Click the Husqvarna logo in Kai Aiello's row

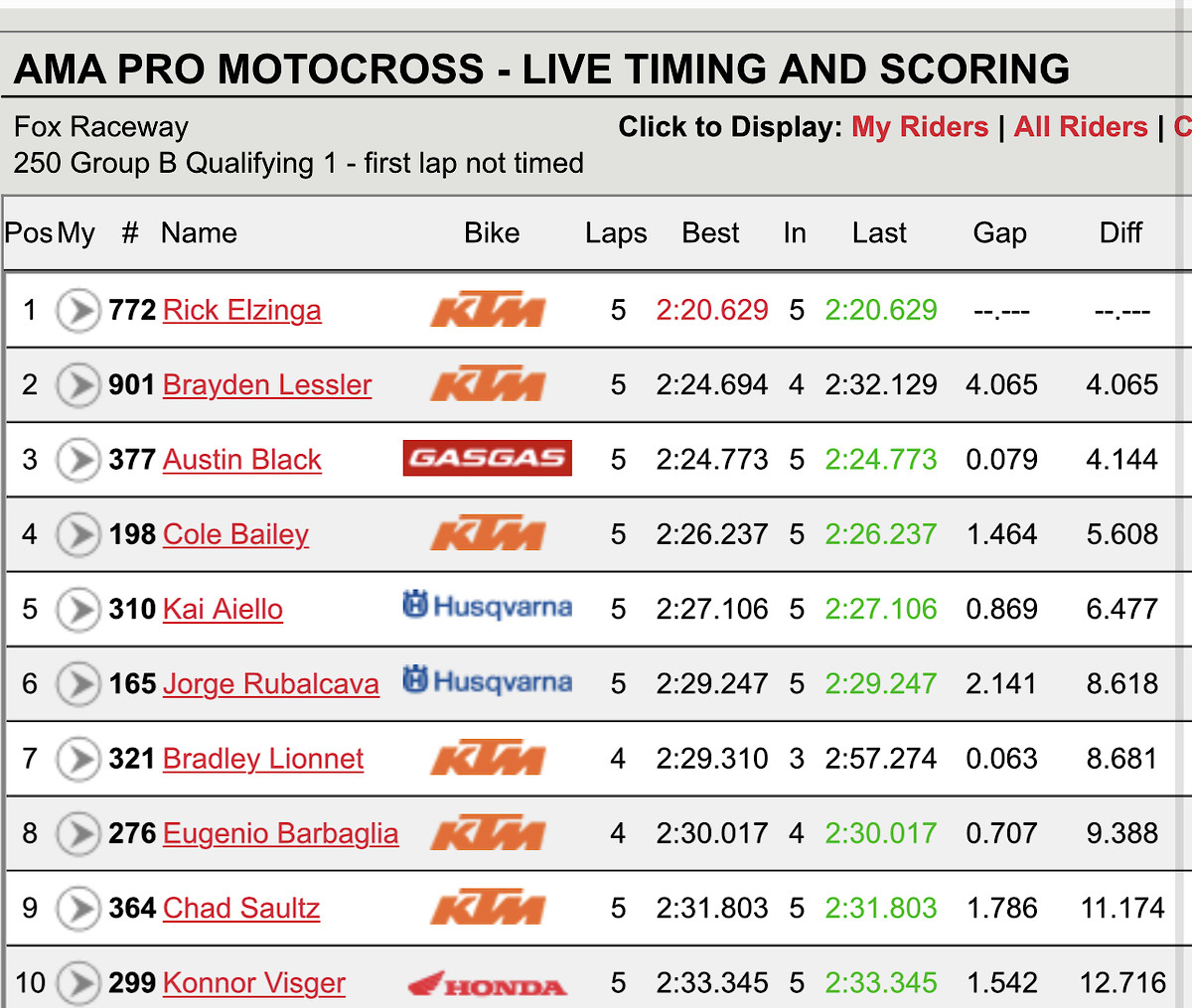coord(487,606)
